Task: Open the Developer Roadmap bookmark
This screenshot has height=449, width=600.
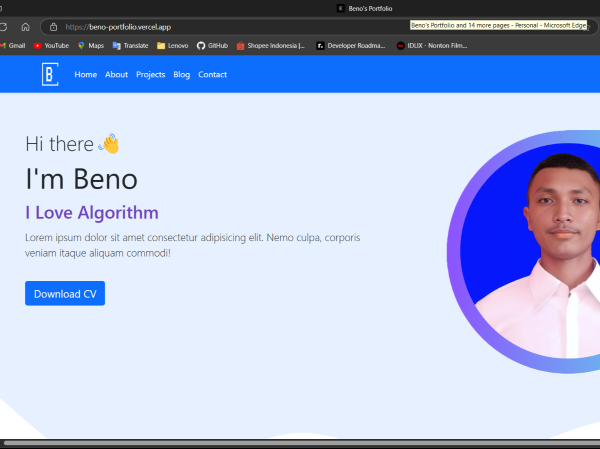Action: (350, 45)
